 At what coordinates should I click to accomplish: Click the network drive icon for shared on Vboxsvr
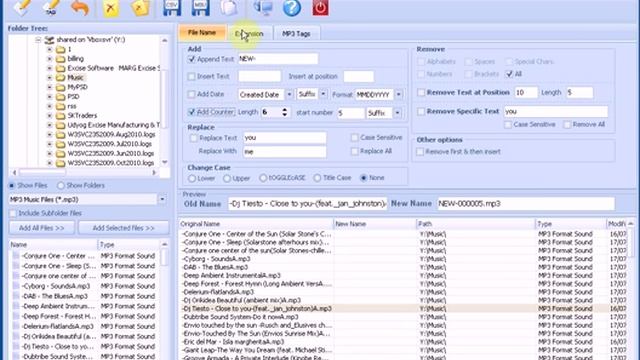click(x=49, y=40)
